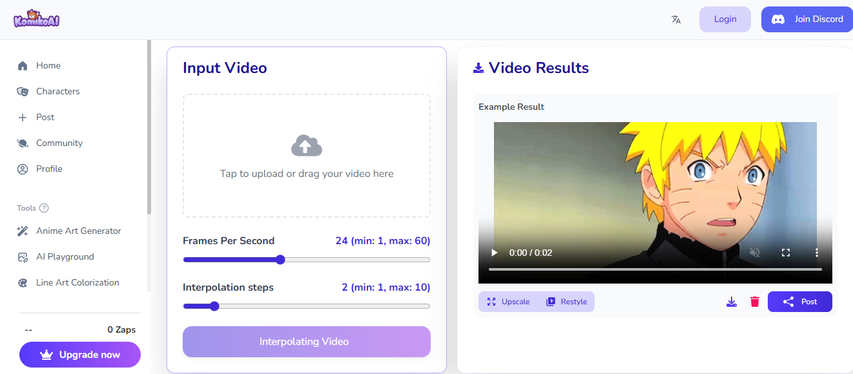853x374 pixels.
Task: Click the '24 (min: 1, max: 60)' value
Action: tap(383, 241)
